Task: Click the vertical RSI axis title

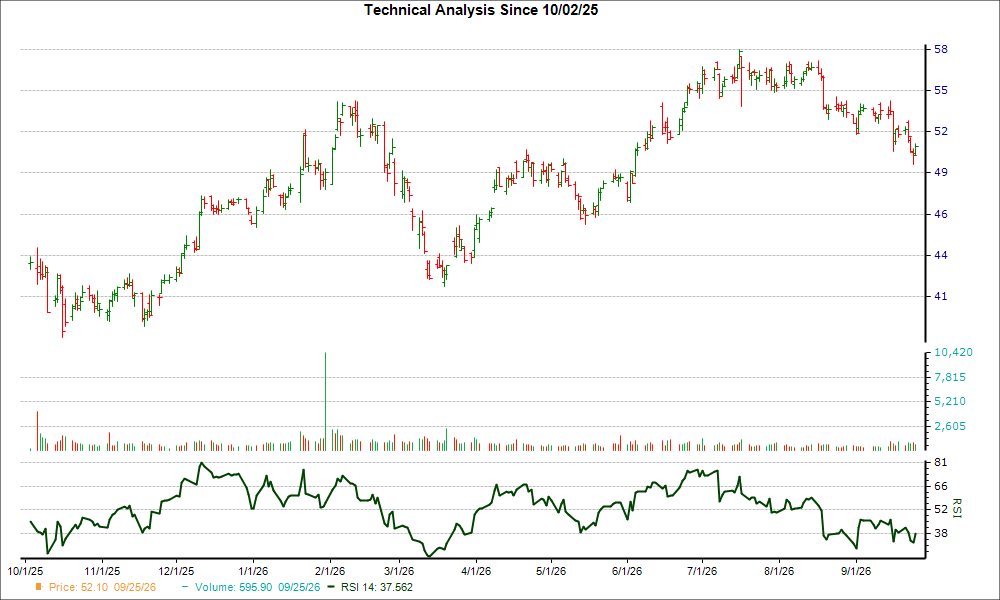Action: (x=957, y=508)
